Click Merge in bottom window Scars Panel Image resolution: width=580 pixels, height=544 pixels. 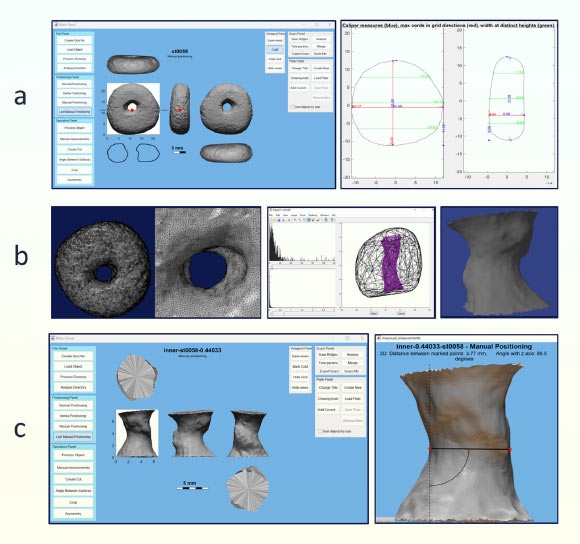352,363
